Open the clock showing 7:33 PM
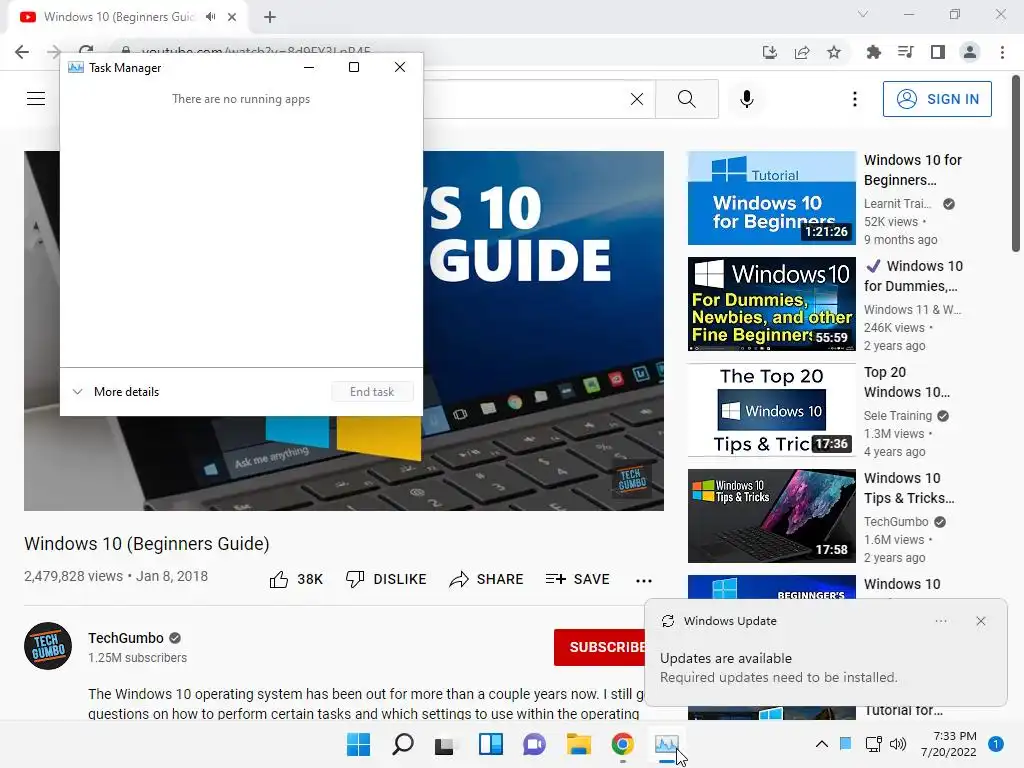 click(948, 744)
